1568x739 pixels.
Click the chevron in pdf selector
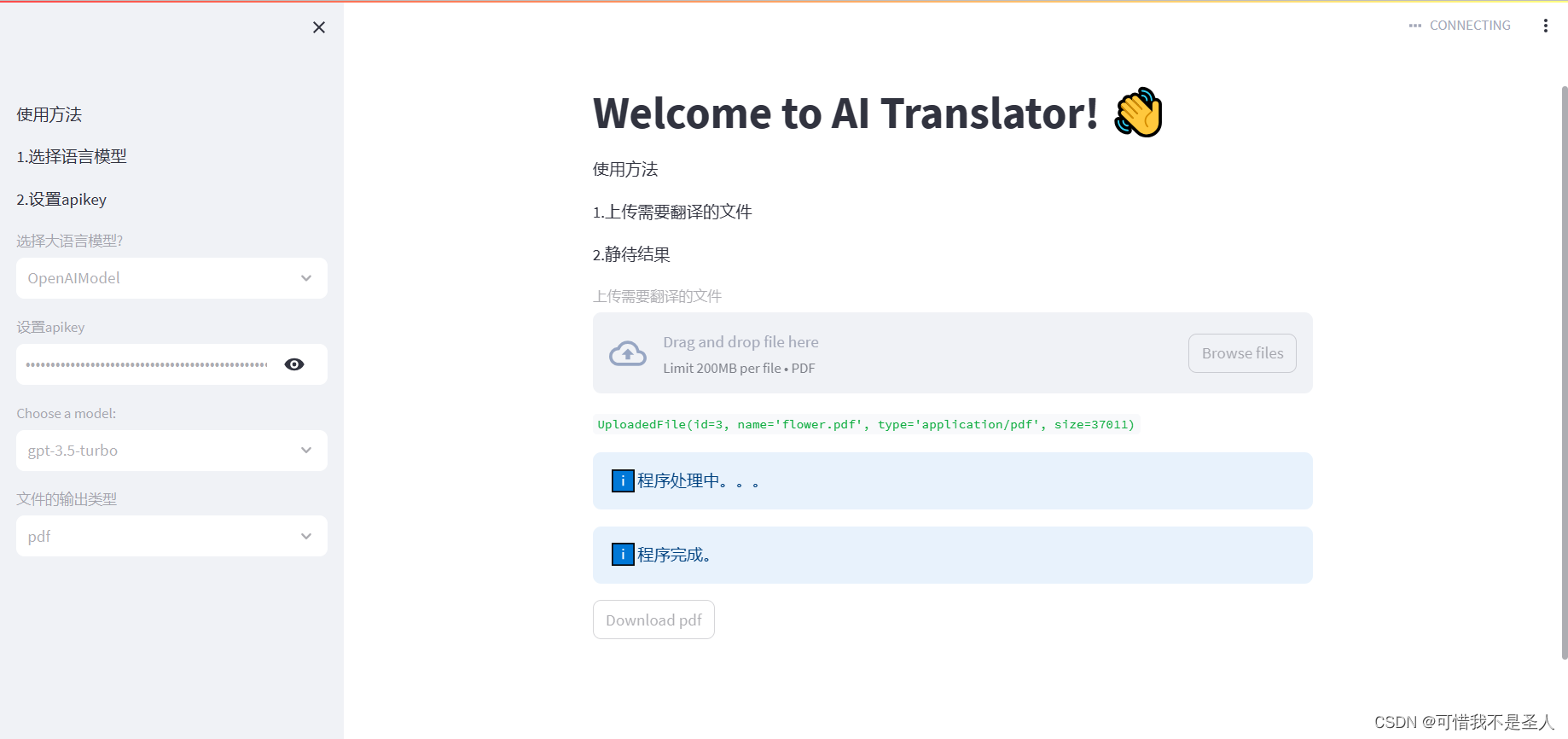coord(306,536)
